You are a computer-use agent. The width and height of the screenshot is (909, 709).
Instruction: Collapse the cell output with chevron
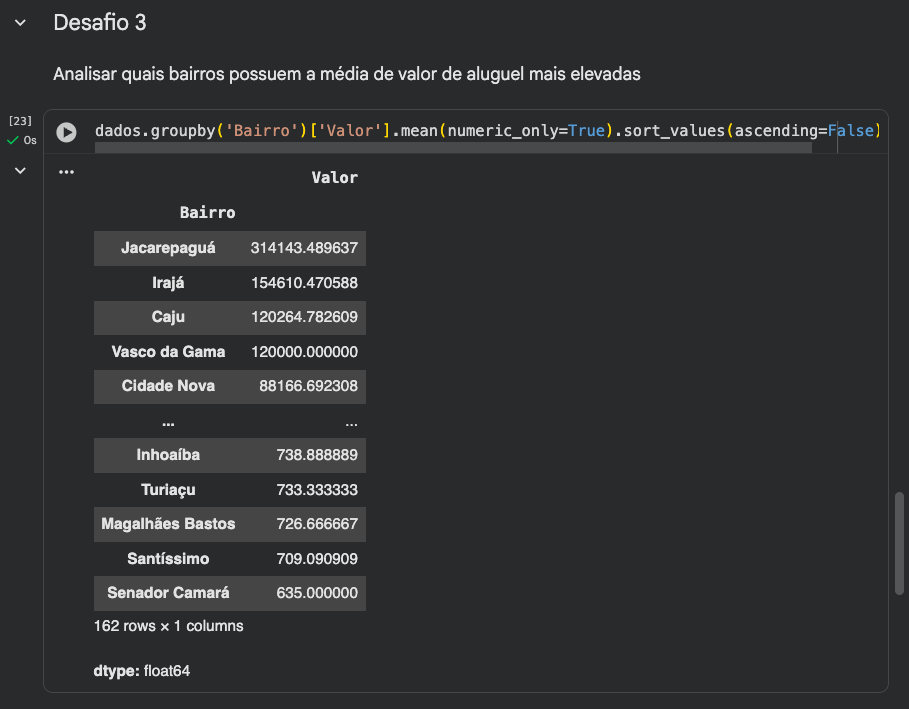[x=20, y=171]
